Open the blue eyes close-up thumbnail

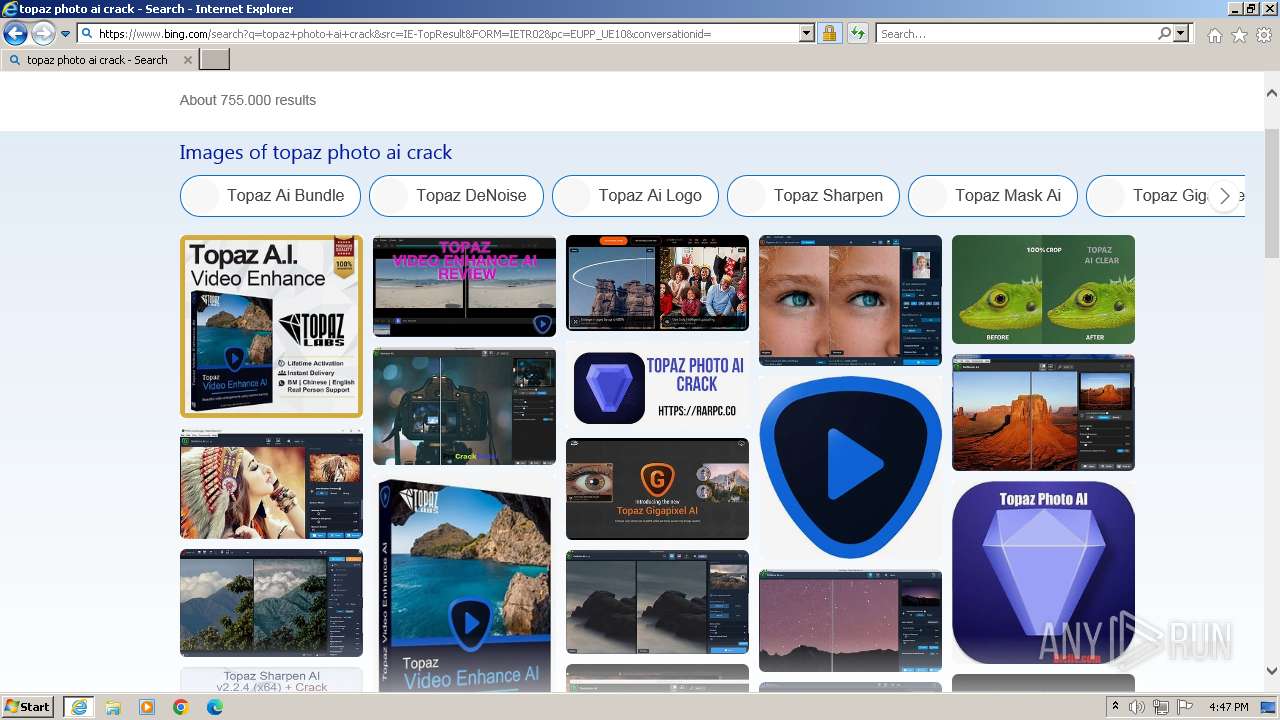click(x=850, y=300)
